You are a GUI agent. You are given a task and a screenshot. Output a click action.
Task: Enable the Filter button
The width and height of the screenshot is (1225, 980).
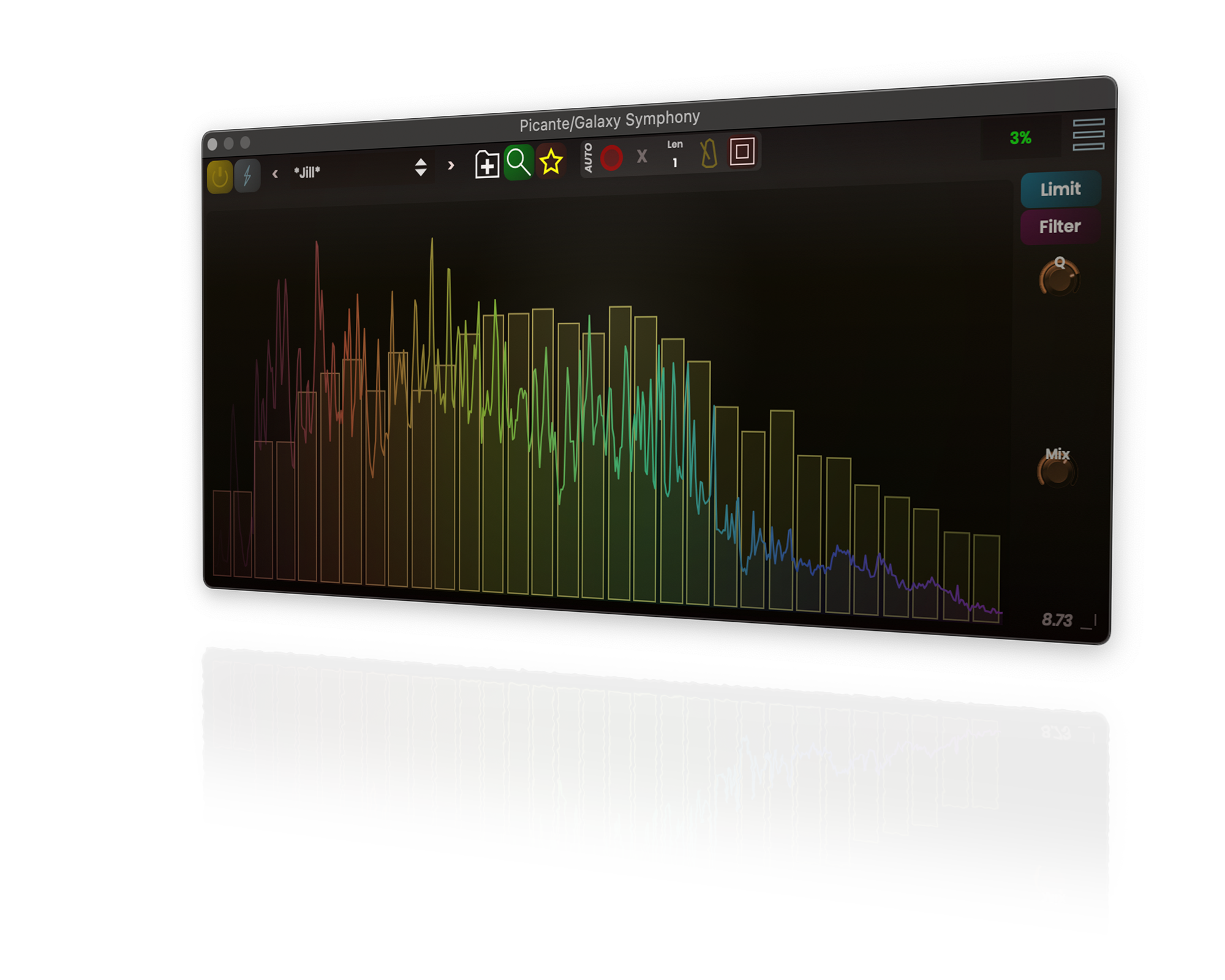coord(1060,227)
